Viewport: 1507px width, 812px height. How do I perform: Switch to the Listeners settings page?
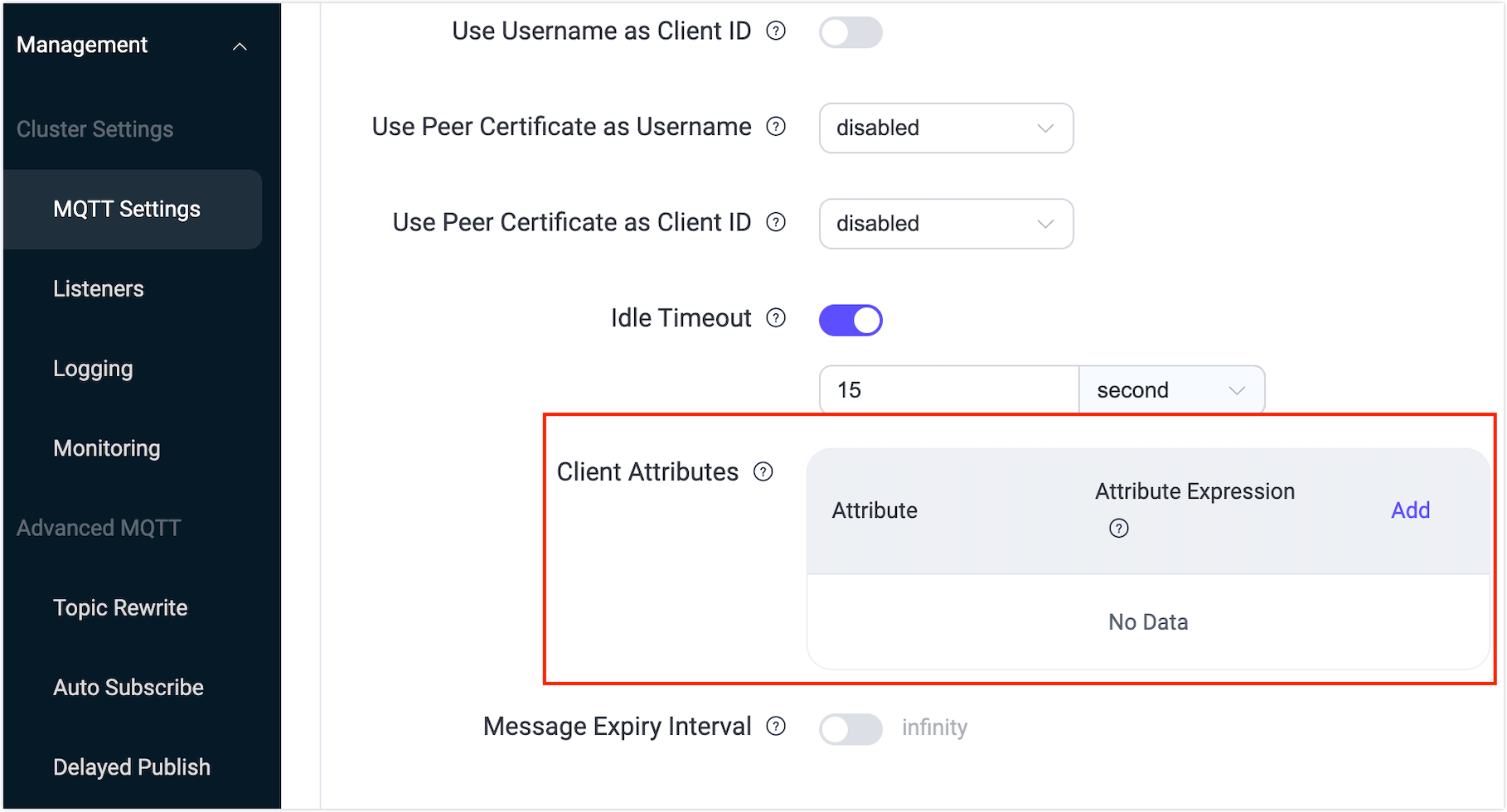pyautogui.click(x=98, y=288)
